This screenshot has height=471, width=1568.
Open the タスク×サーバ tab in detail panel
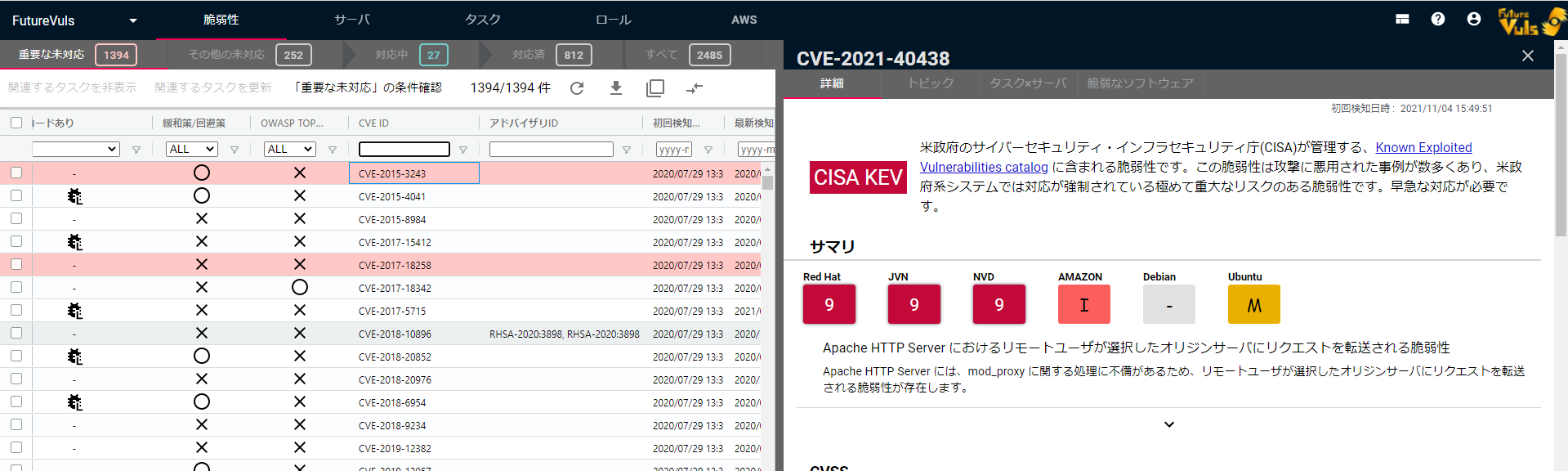pyautogui.click(x=1028, y=83)
